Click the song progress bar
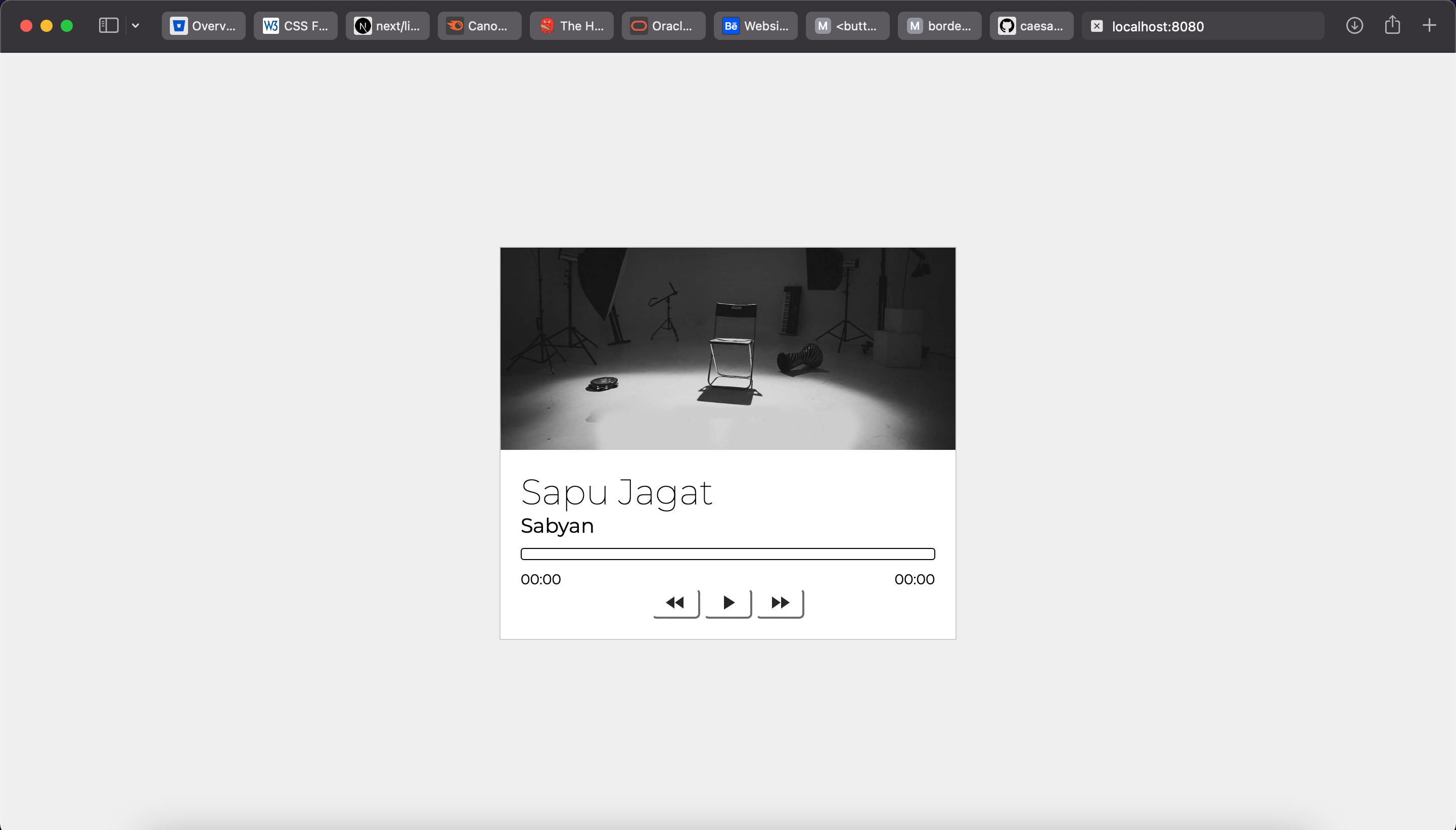 coord(727,554)
